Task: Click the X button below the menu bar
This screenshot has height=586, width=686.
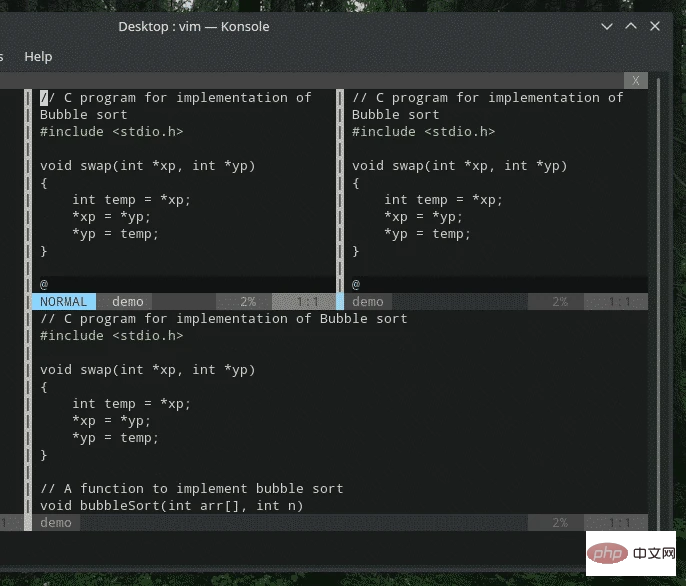Action: 635,80
